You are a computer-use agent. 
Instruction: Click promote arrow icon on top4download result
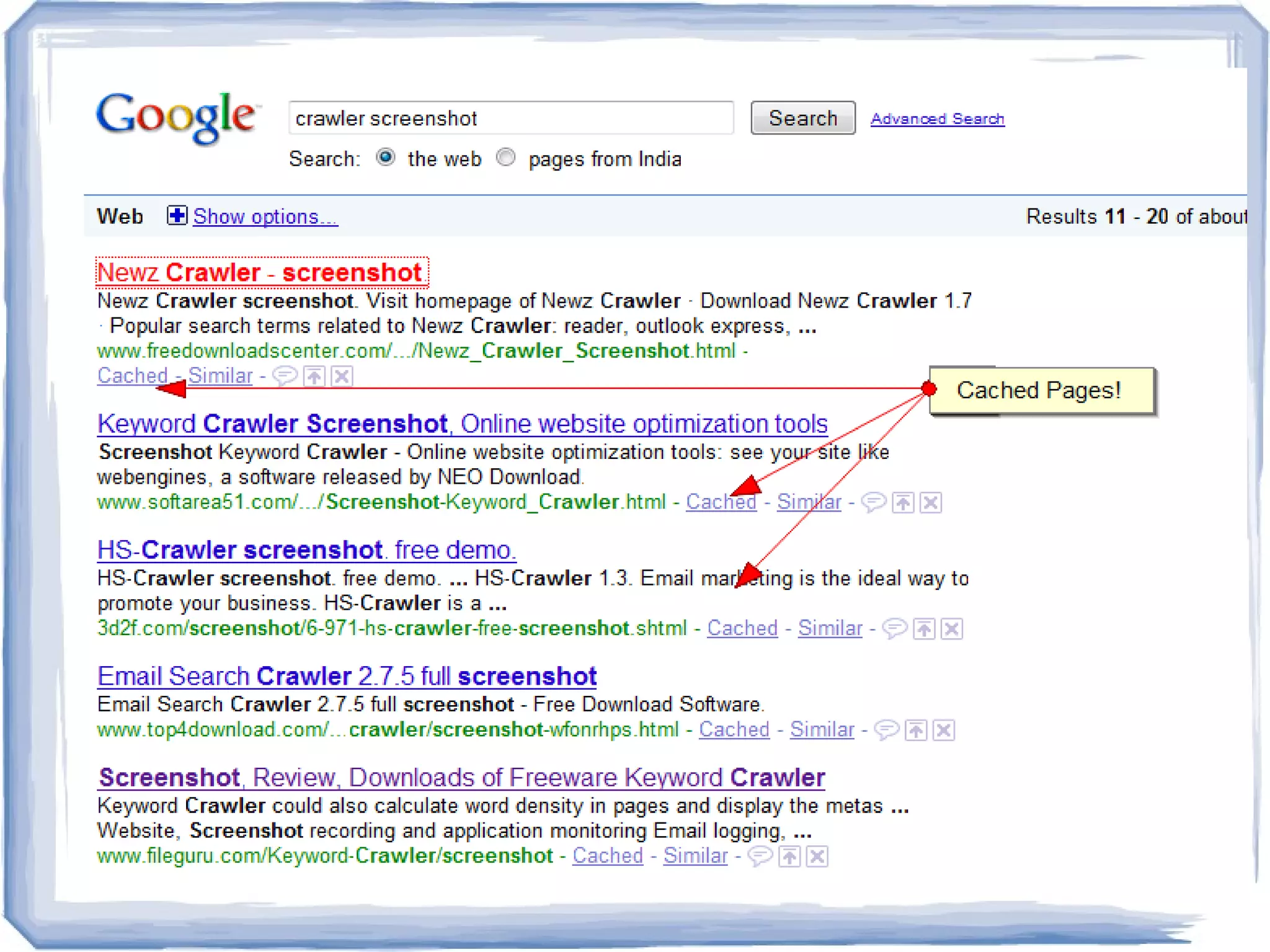coord(916,730)
